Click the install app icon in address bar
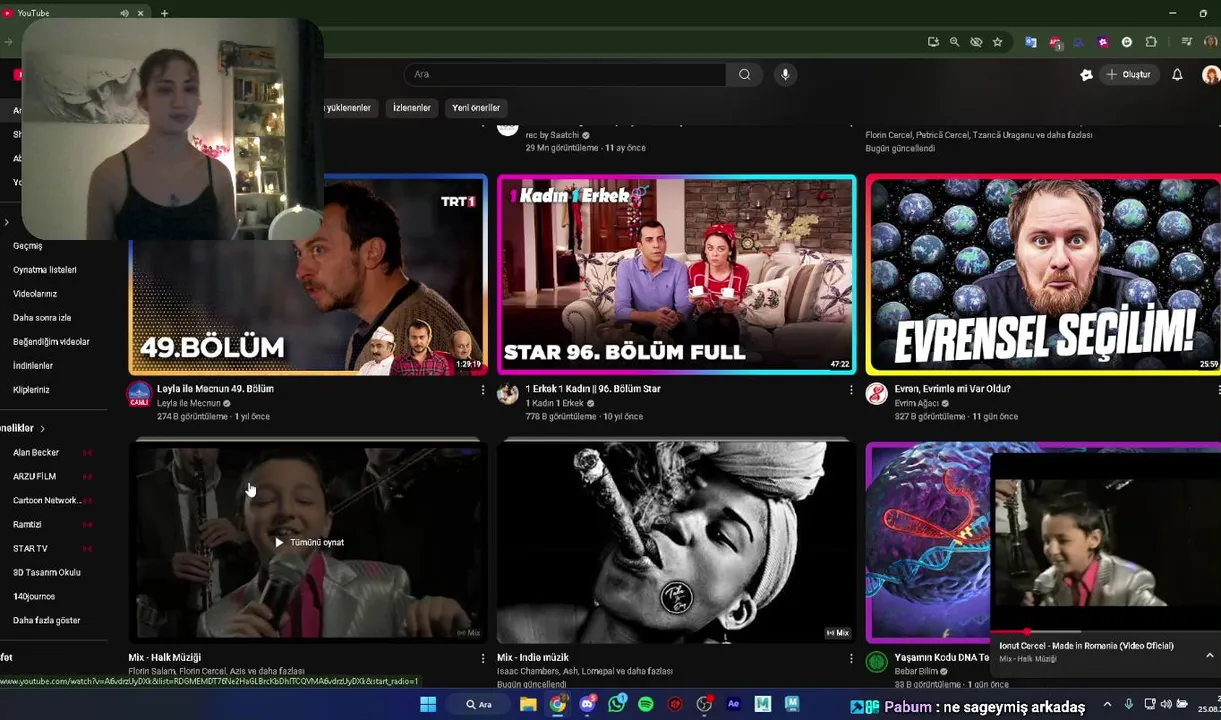Screen dimensions: 1221x720 tap(933, 42)
